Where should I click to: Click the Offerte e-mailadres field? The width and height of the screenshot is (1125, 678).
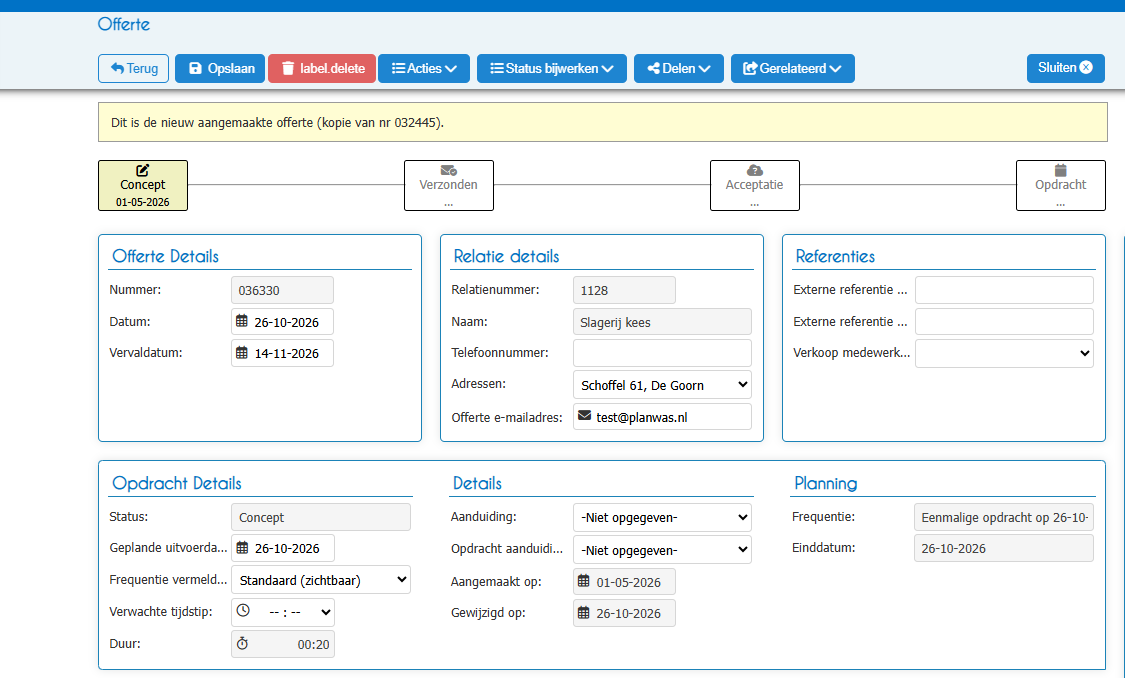tap(662, 417)
